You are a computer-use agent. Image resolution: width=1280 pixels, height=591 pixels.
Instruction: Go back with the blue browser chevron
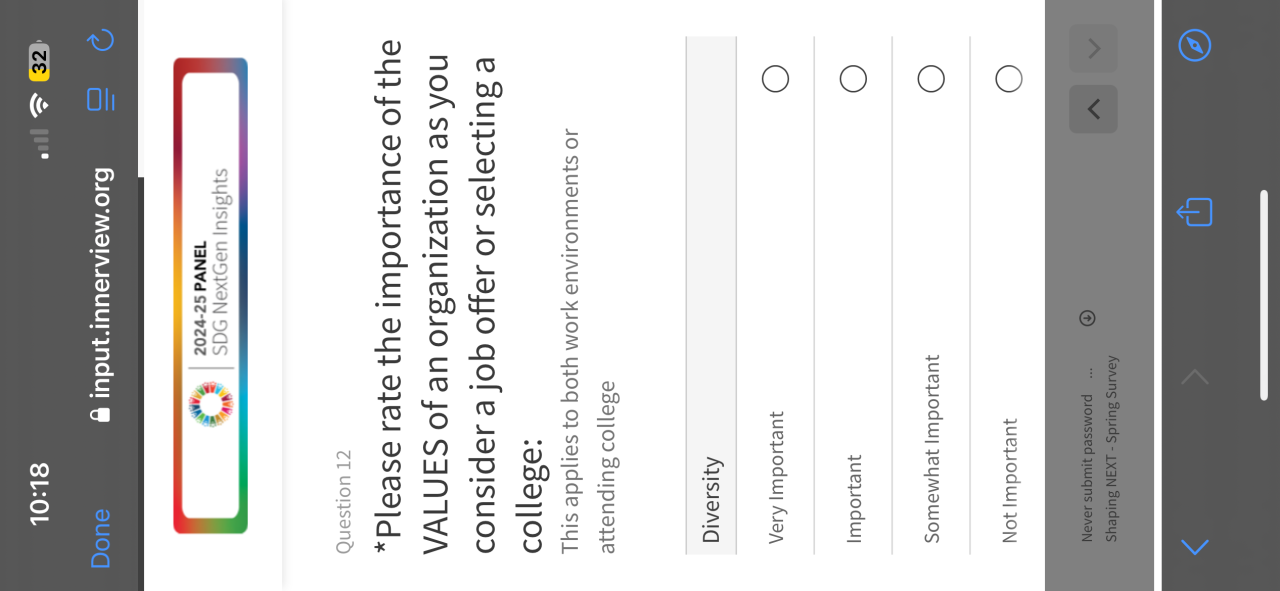[1195, 546]
